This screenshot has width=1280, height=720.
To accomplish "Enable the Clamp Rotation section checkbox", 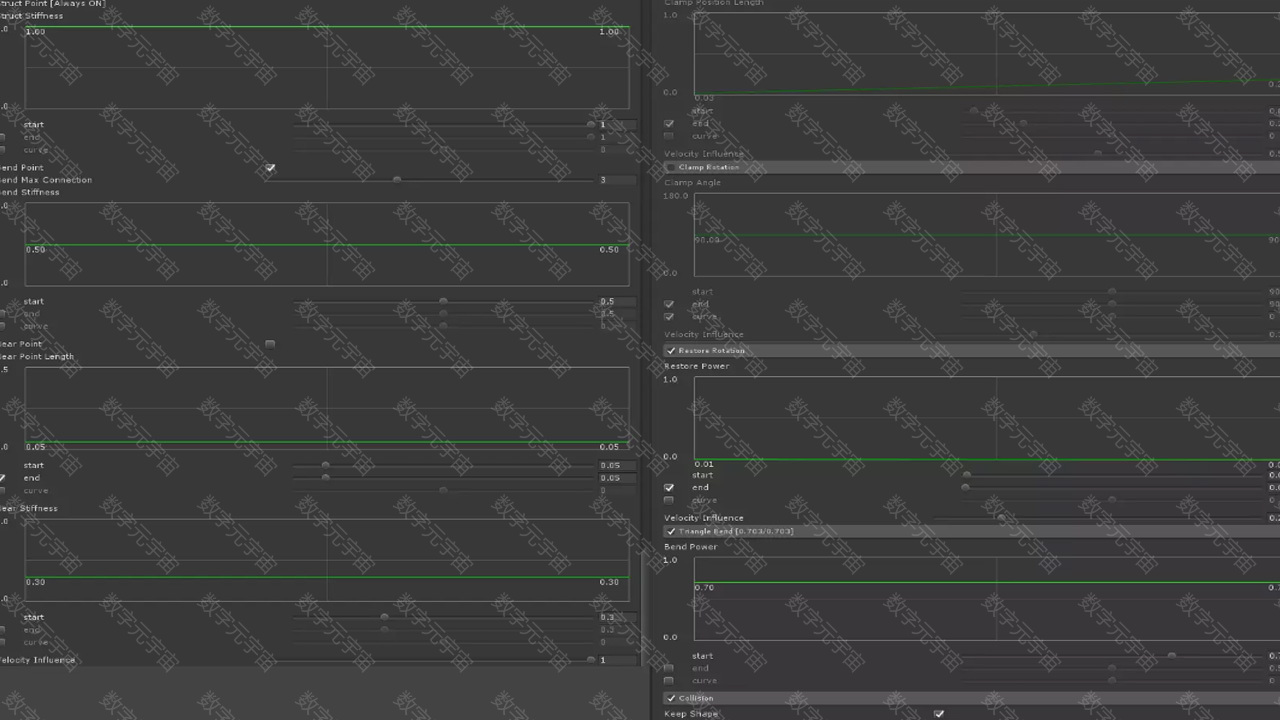I will click(x=671, y=167).
